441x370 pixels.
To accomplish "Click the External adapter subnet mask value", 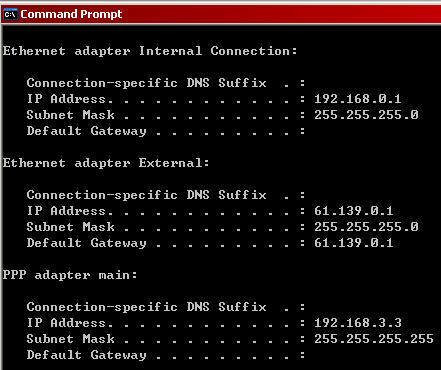I will (366, 227).
